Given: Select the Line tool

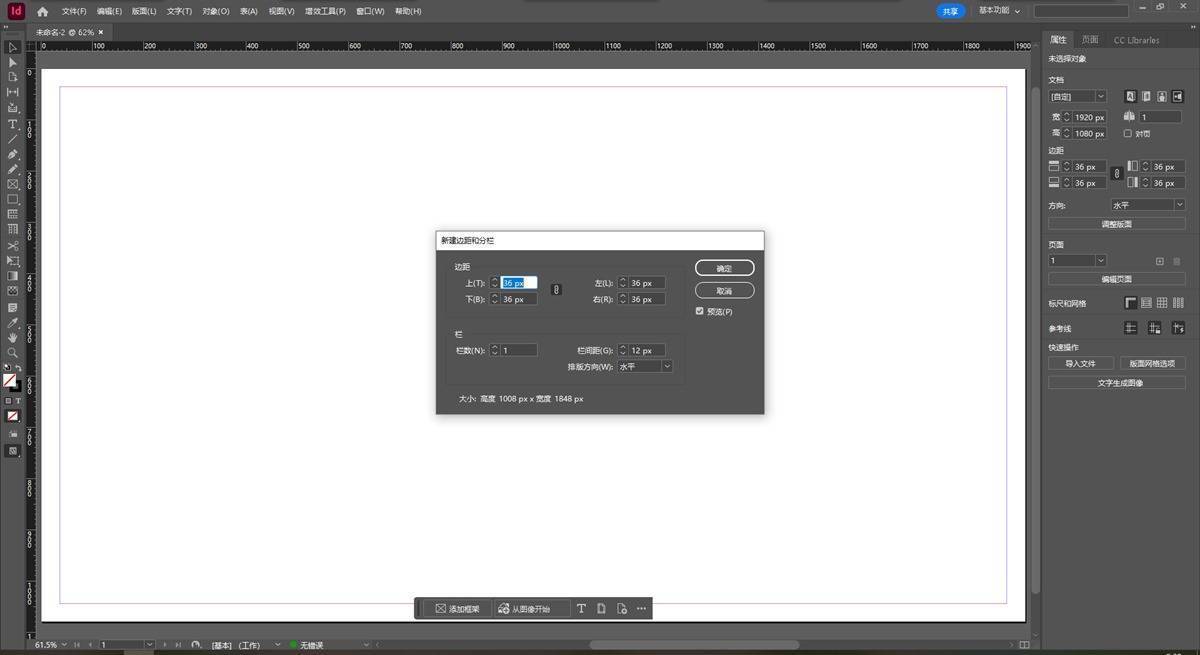Looking at the screenshot, I should 13,139.
